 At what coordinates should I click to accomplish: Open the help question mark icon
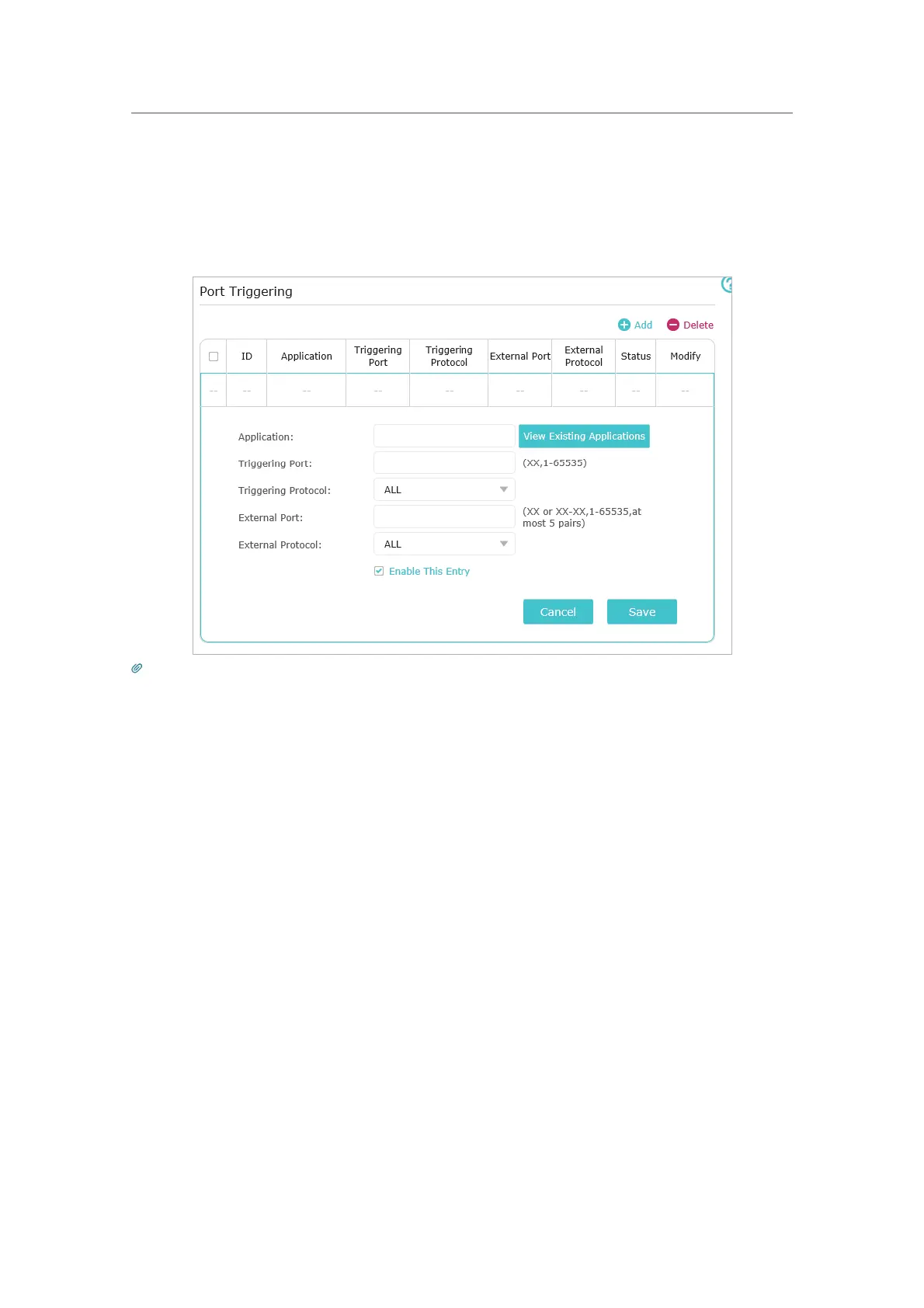click(x=727, y=284)
